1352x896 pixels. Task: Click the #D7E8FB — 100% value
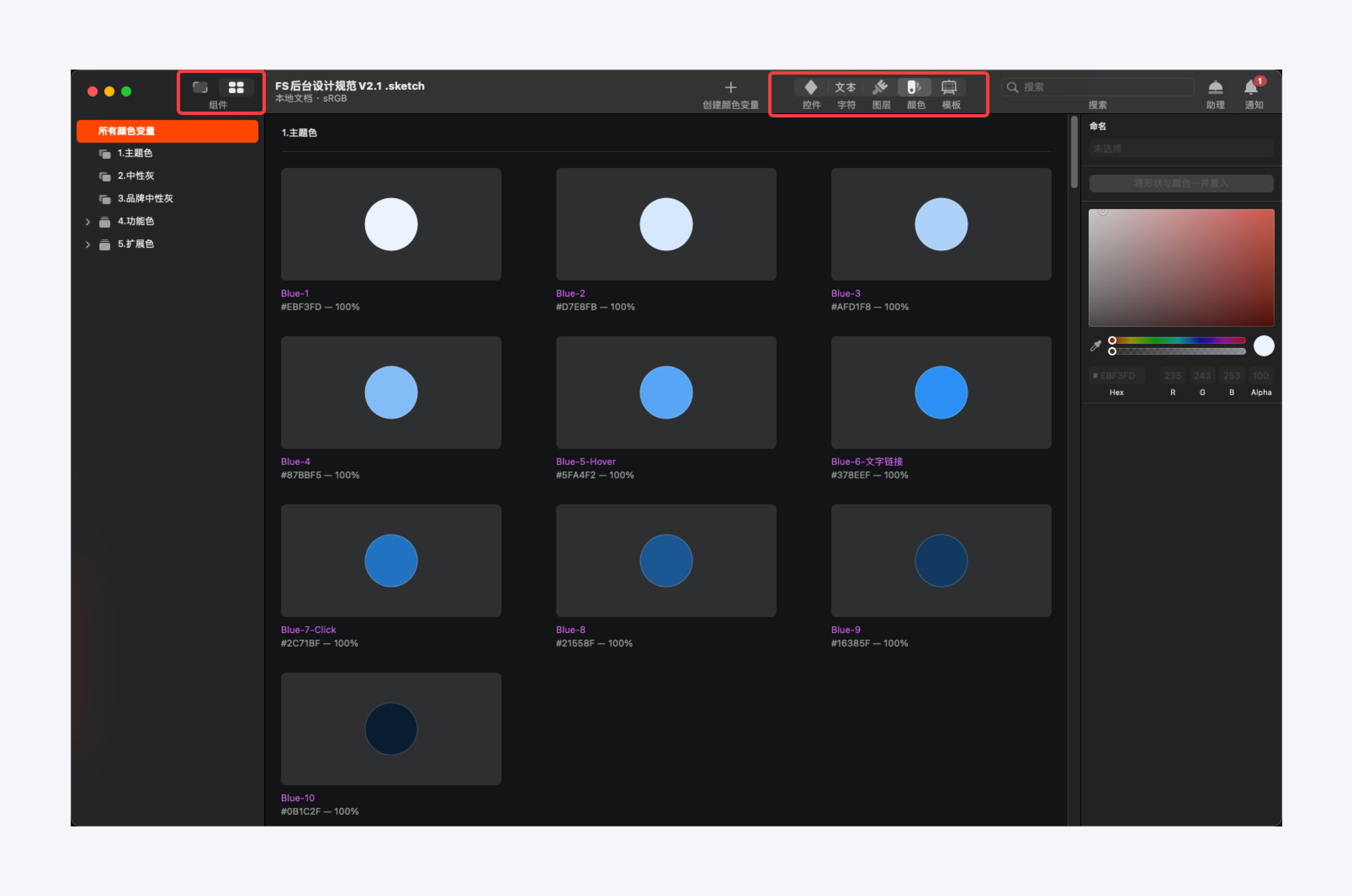(595, 307)
